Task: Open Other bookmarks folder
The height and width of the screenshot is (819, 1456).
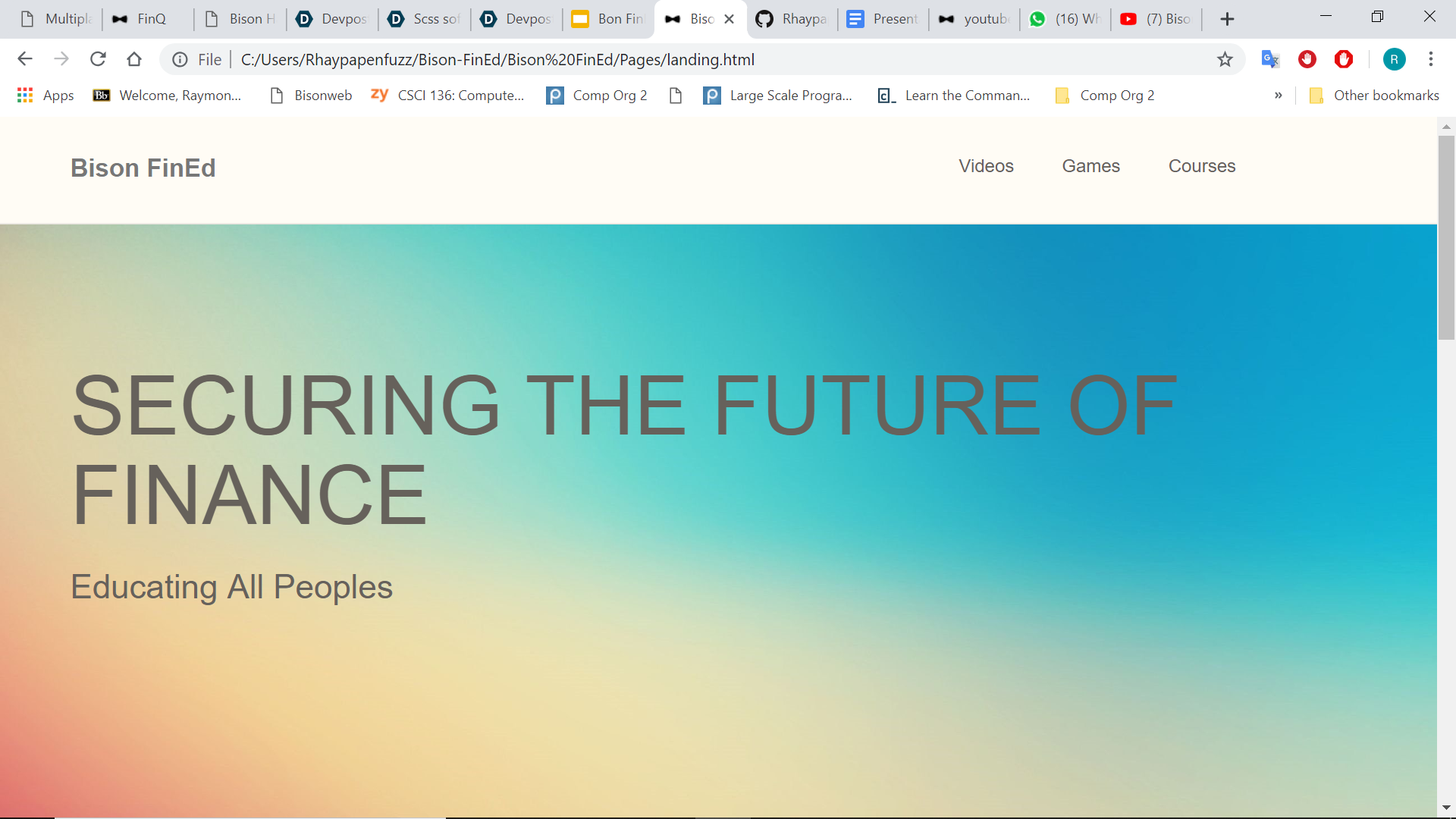Action: point(1374,96)
